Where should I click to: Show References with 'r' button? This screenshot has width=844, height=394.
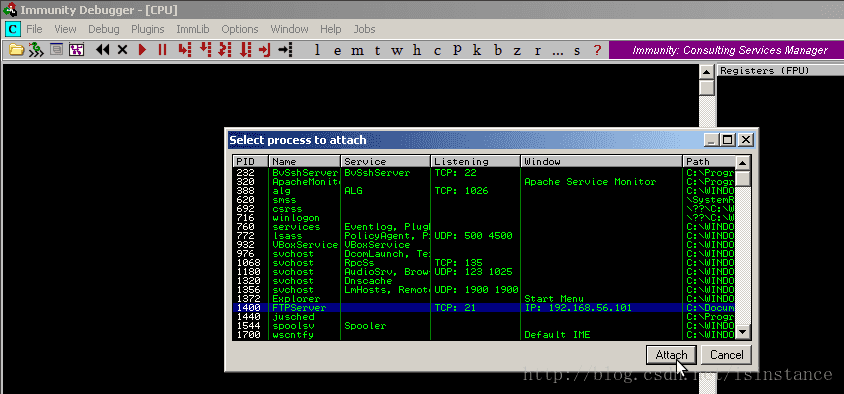pyautogui.click(x=537, y=51)
